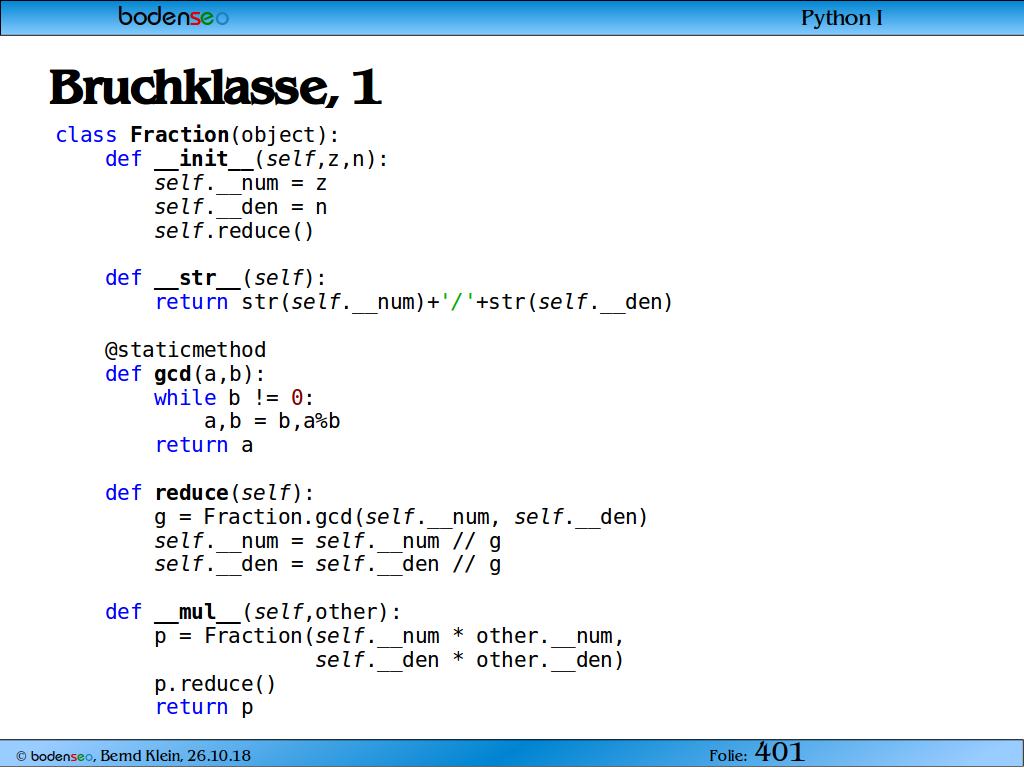Click the 'self.__num = z' line

[x=240, y=183]
